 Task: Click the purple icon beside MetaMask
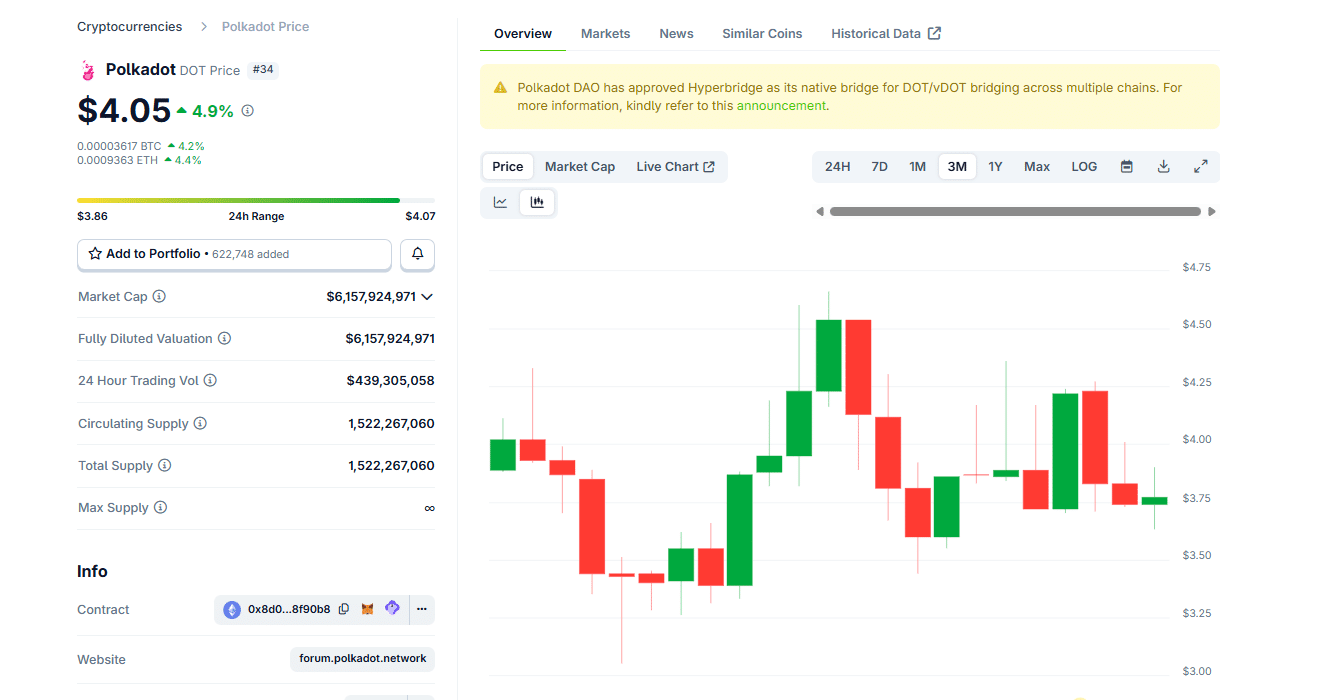pos(392,608)
